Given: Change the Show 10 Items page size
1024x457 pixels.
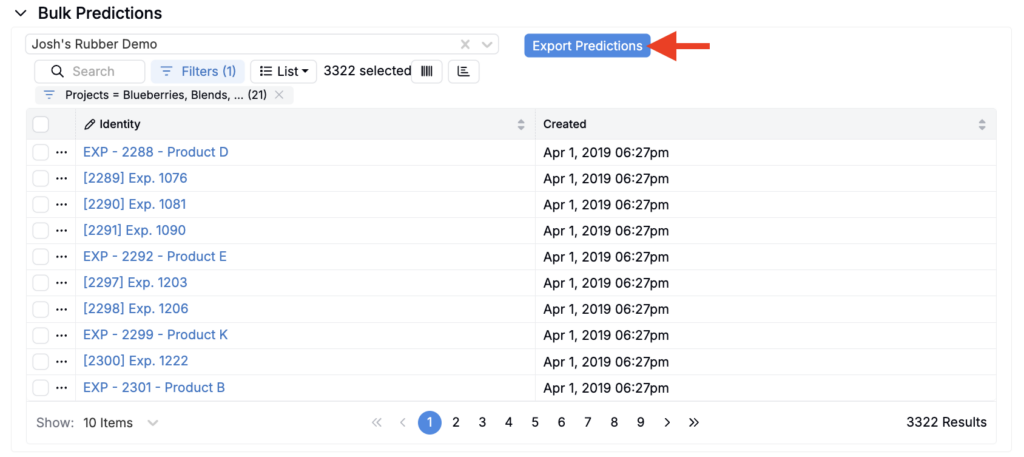Looking at the screenshot, I should 120,422.
